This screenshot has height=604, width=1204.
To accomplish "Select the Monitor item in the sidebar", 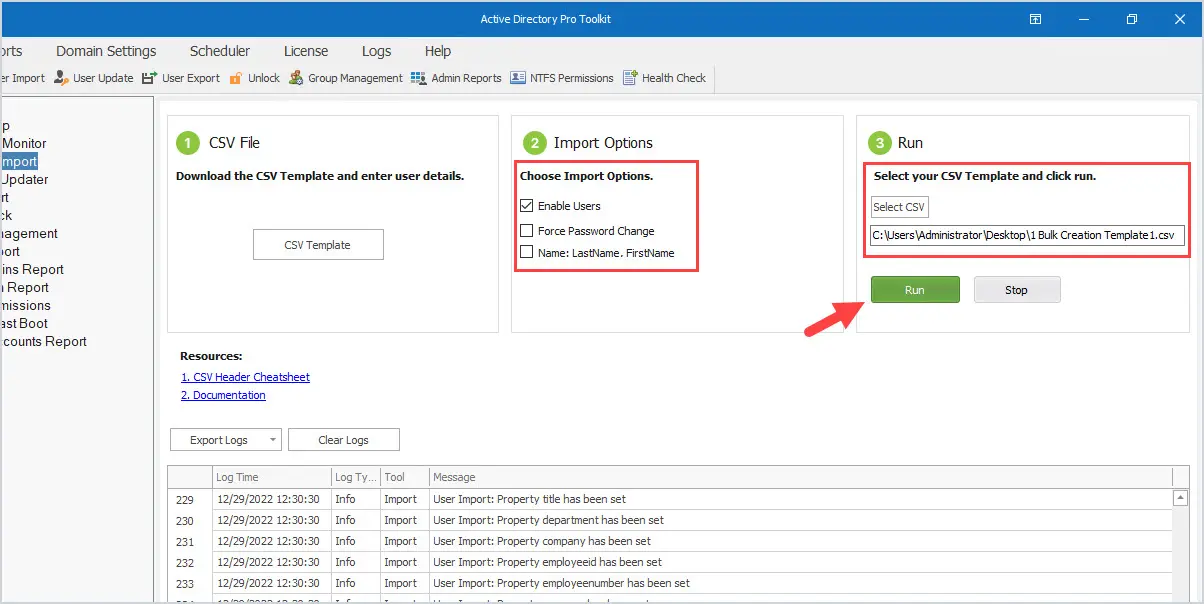I will pyautogui.click(x=24, y=143).
